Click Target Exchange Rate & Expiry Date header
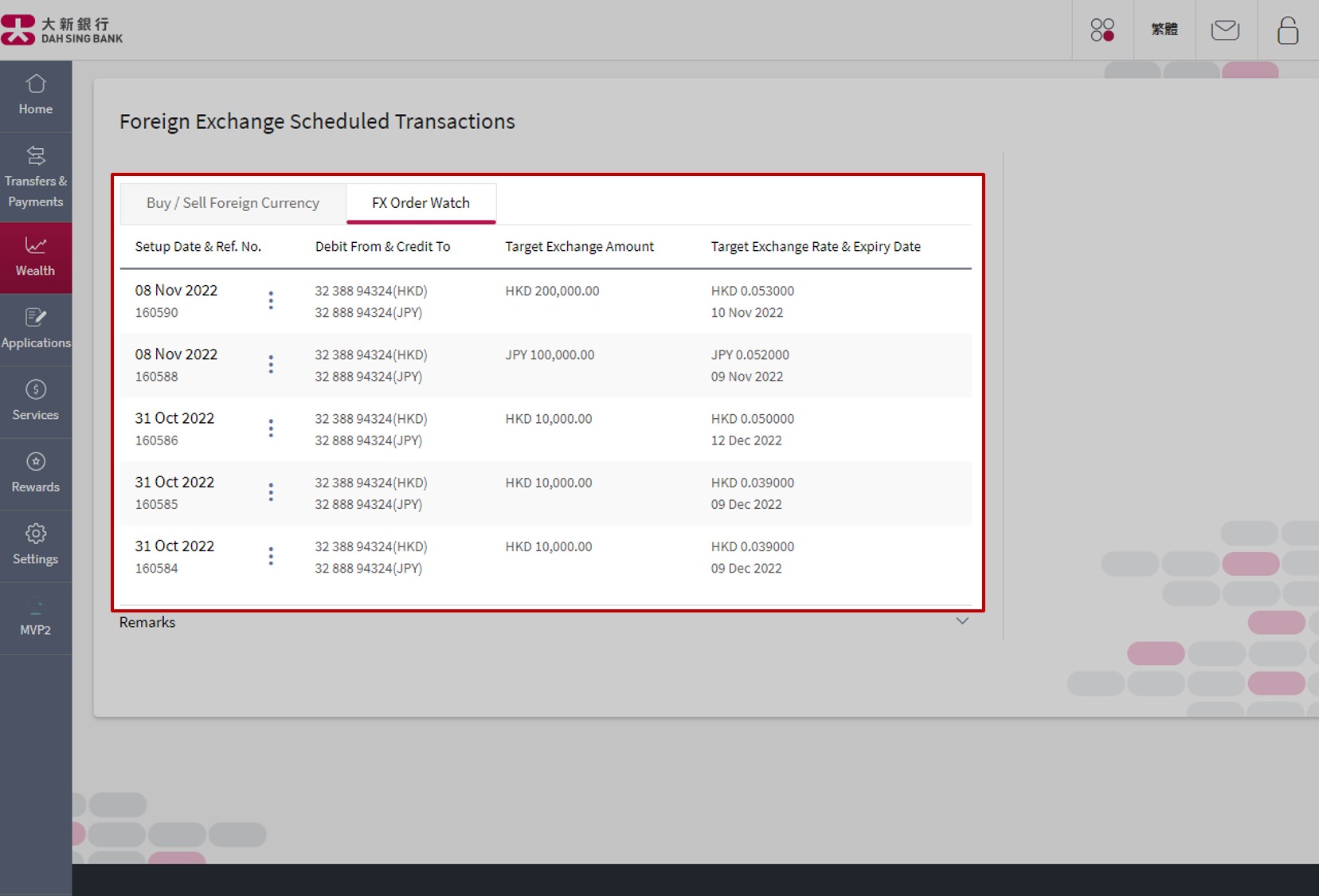Screen dimensions: 1319x896 [816, 247]
